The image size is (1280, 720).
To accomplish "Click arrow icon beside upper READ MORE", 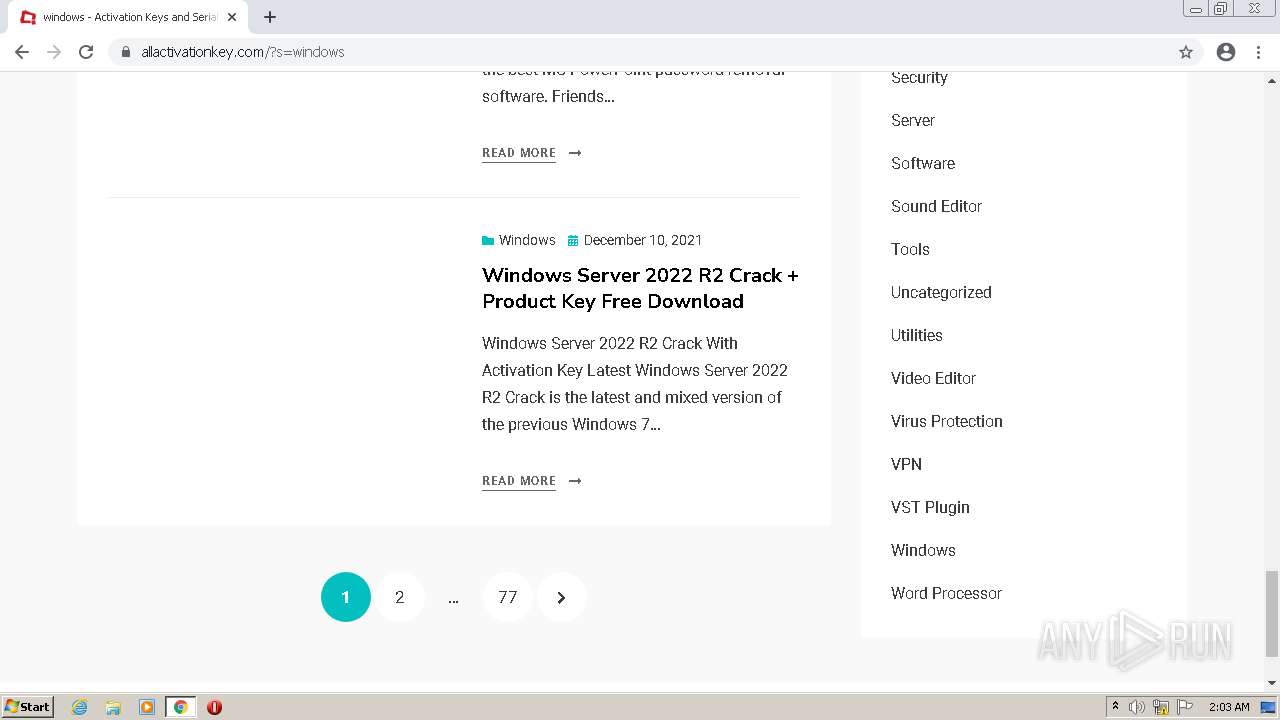I will [x=575, y=153].
